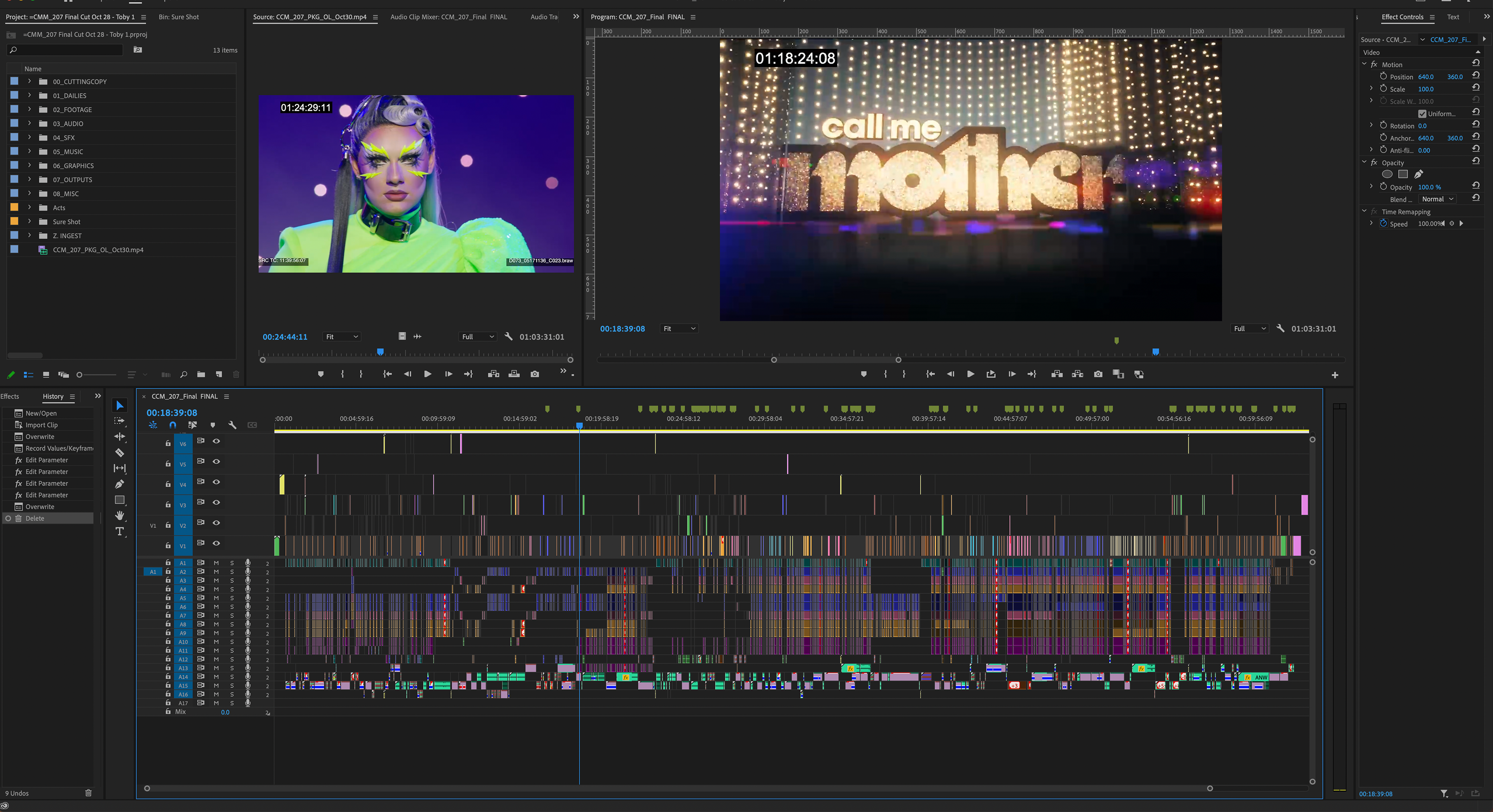Screen dimensions: 1493x812
Task: Click the Project panel thumbnail zoom slider
Action: click(97, 375)
